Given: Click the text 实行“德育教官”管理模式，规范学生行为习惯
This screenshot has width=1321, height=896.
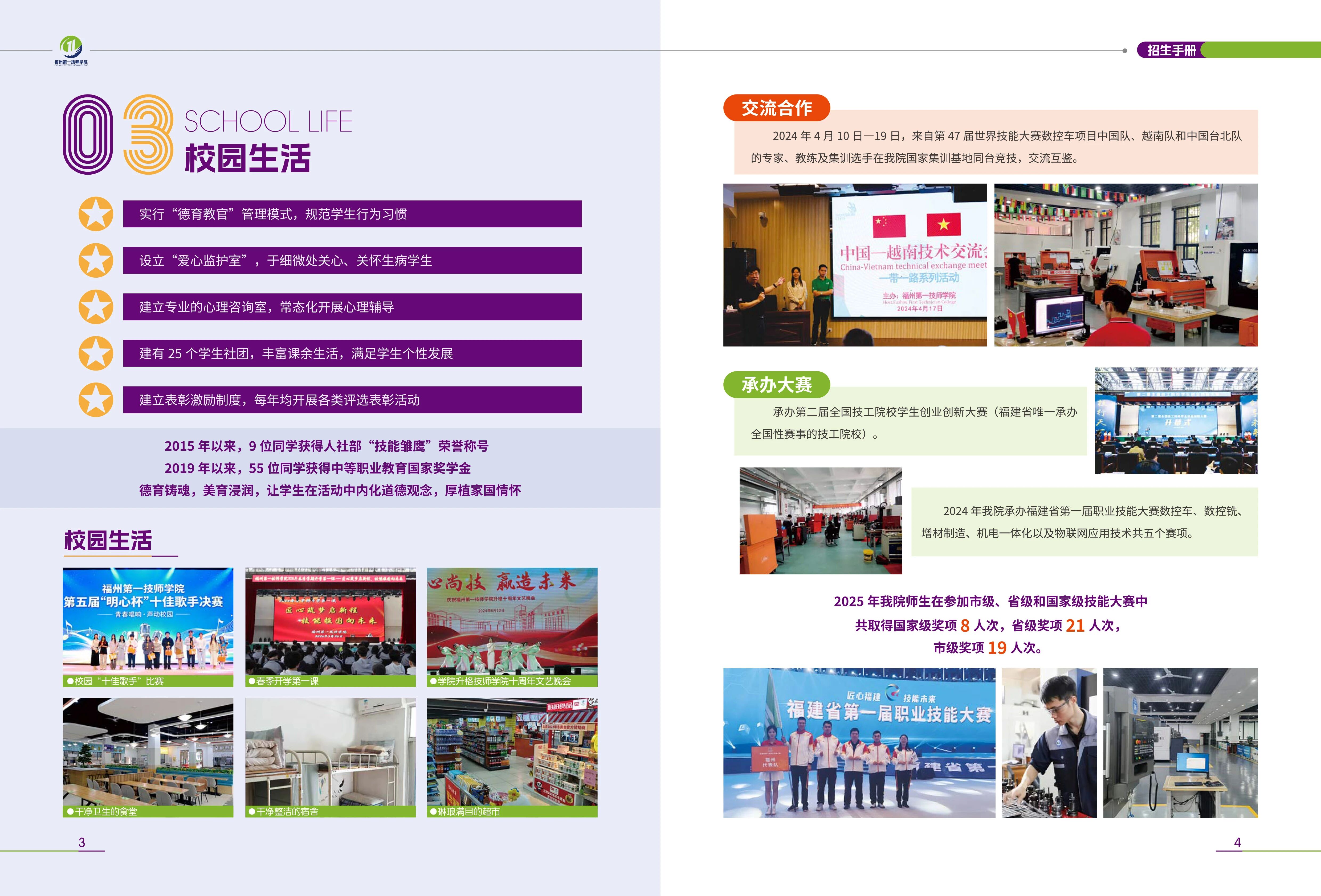Looking at the screenshot, I should (274, 214).
